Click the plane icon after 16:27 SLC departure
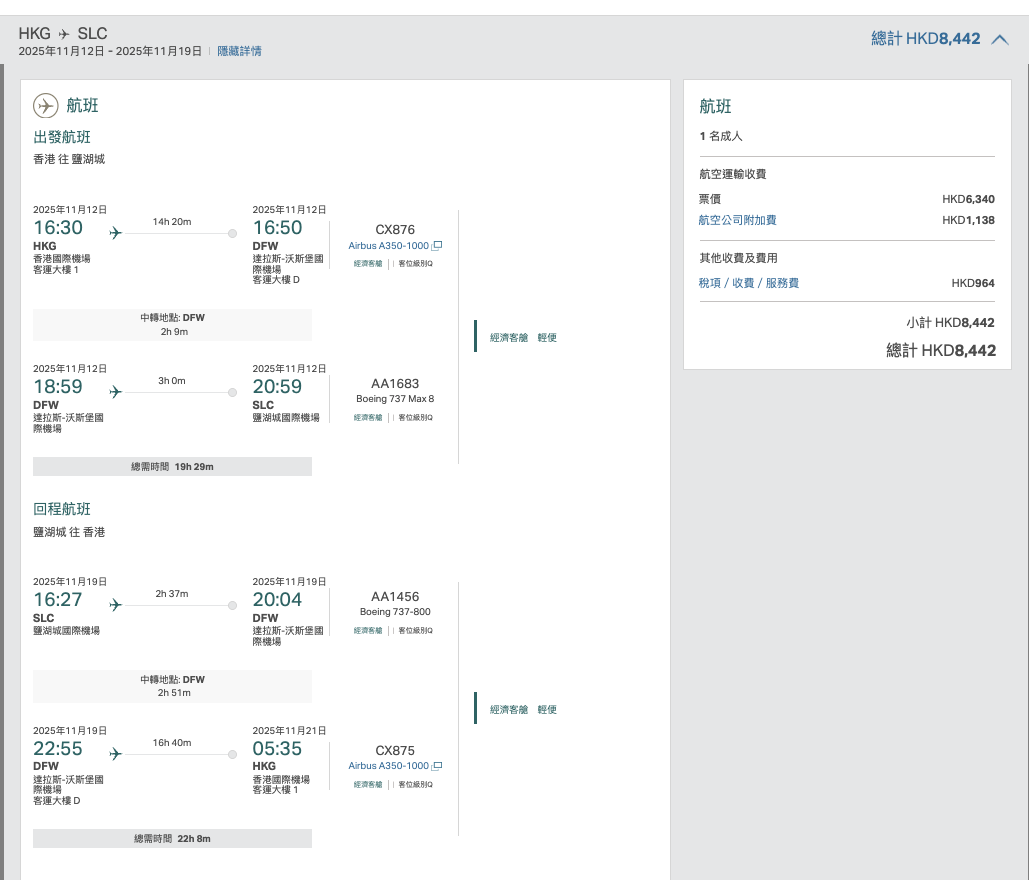Screen dimensions: 1029x880 pos(116,605)
